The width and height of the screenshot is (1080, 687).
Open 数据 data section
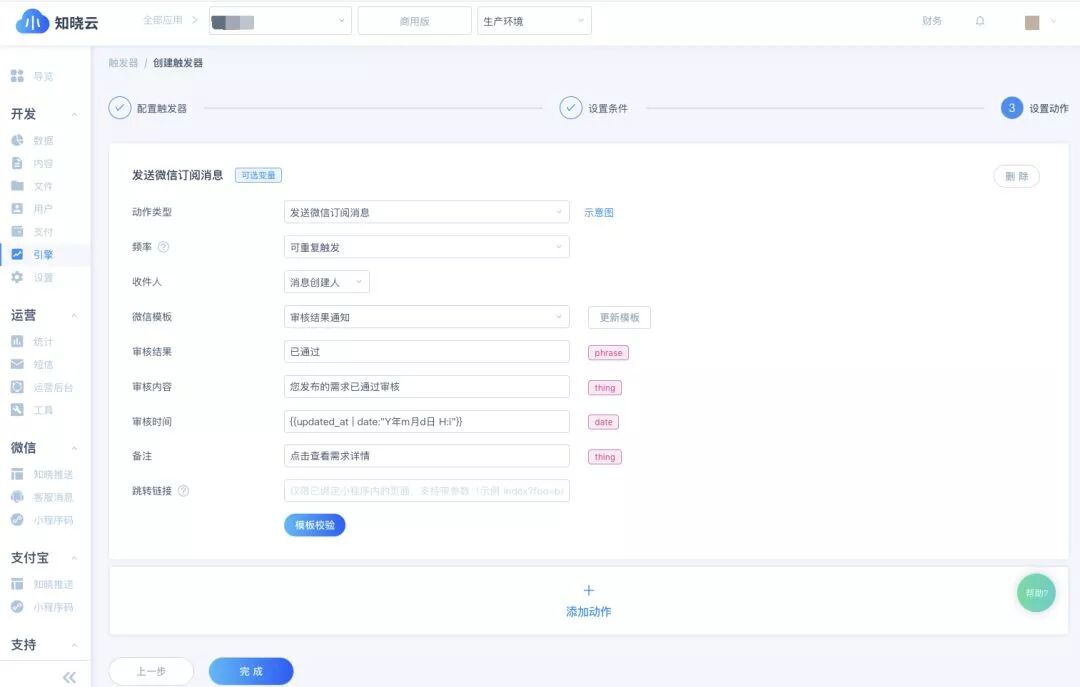pyautogui.click(x=32, y=140)
